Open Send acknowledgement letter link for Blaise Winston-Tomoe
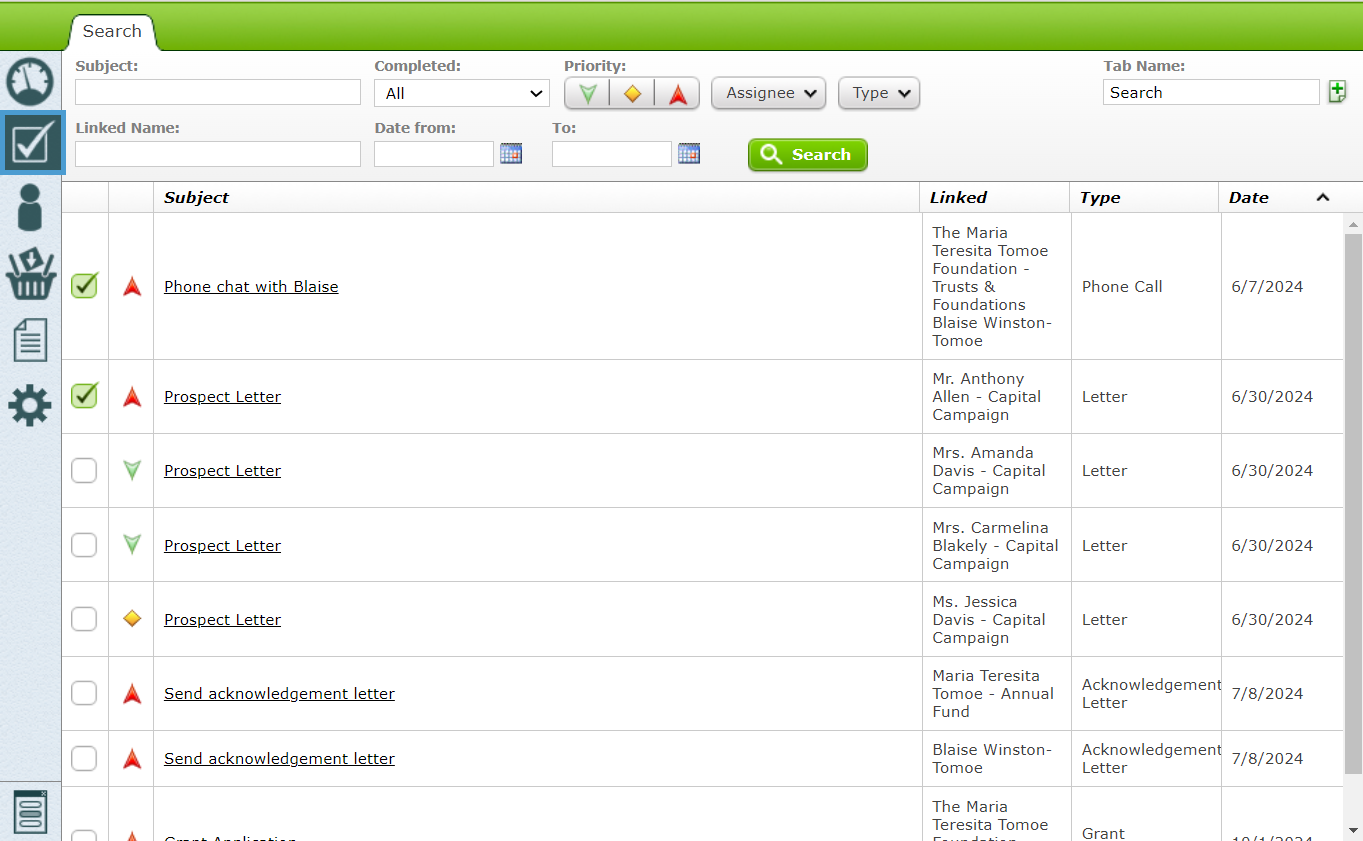Screen dimensions: 1363x841 pyautogui.click(x=279, y=759)
